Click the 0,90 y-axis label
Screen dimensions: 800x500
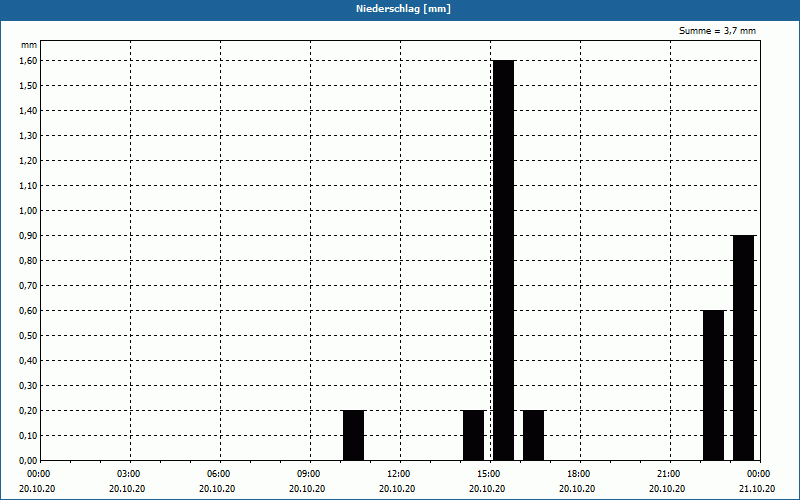click(x=28, y=236)
